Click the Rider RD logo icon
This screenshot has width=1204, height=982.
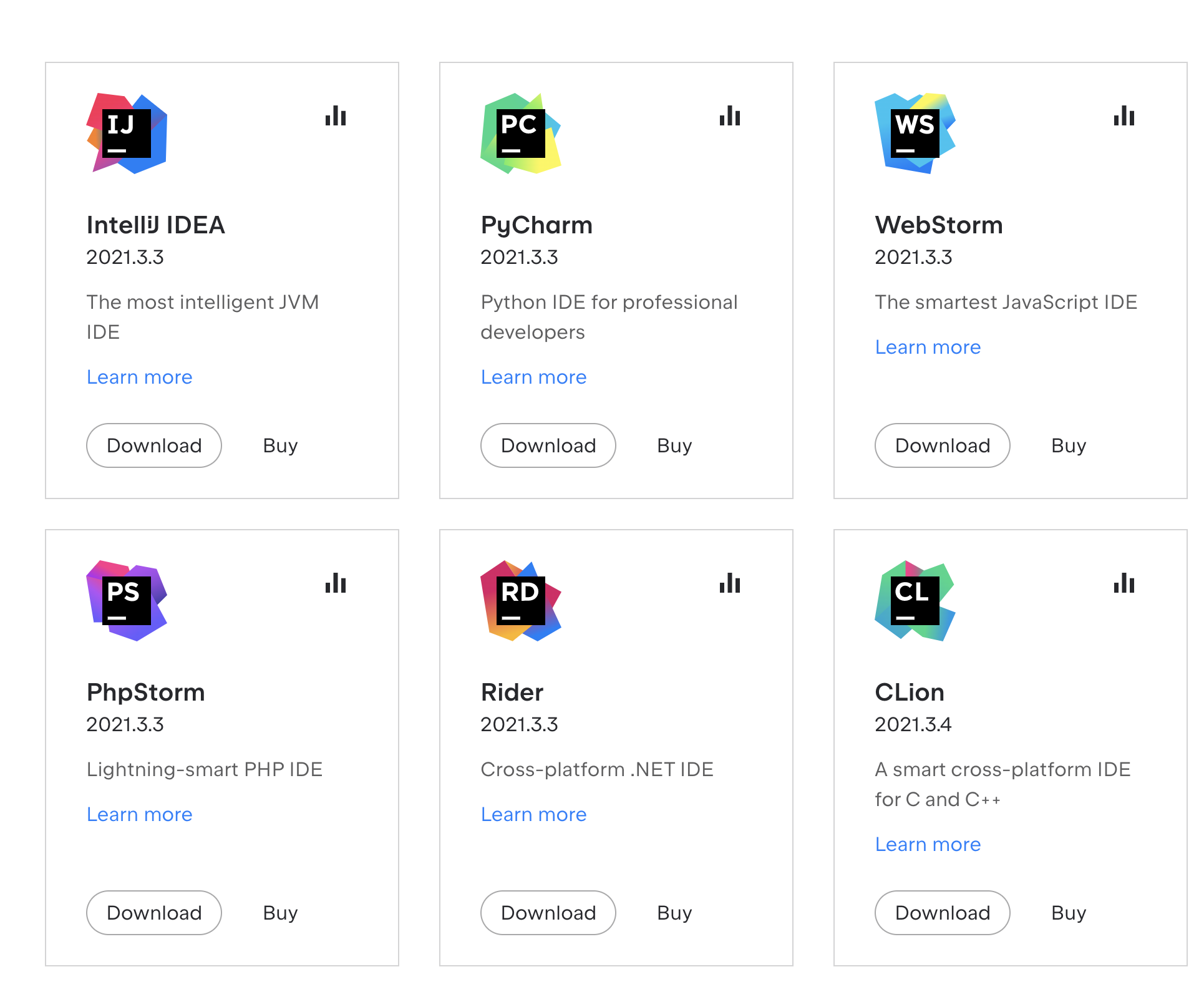[521, 601]
